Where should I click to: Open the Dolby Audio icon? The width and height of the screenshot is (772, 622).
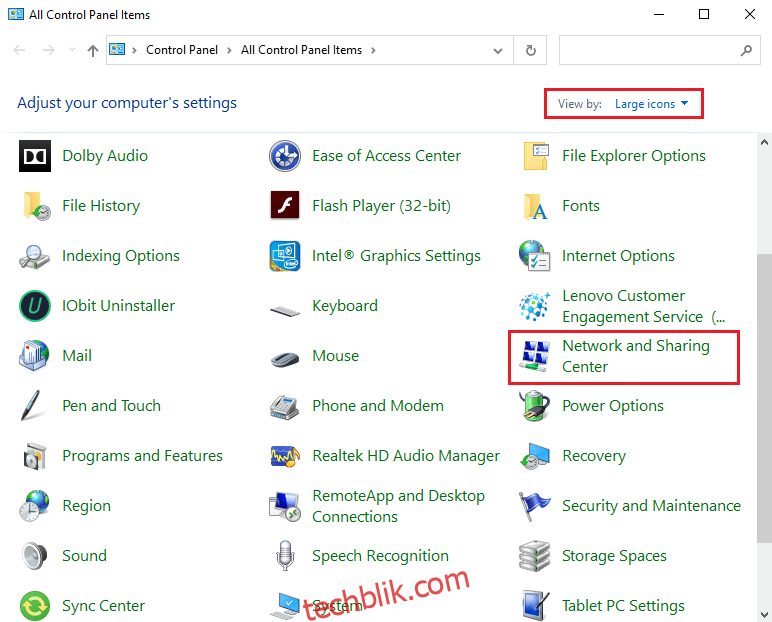point(34,156)
